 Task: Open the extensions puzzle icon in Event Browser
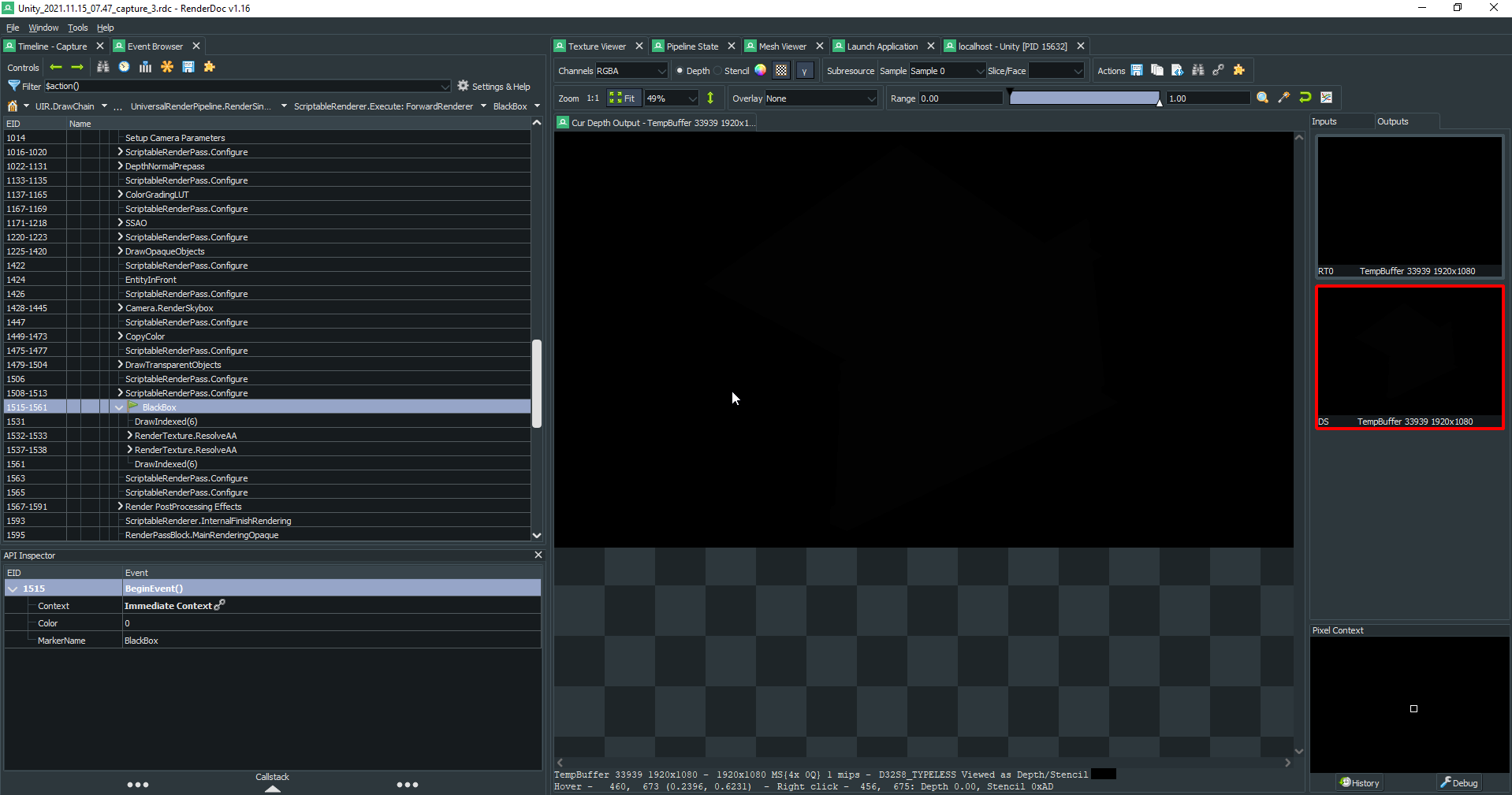(x=210, y=67)
